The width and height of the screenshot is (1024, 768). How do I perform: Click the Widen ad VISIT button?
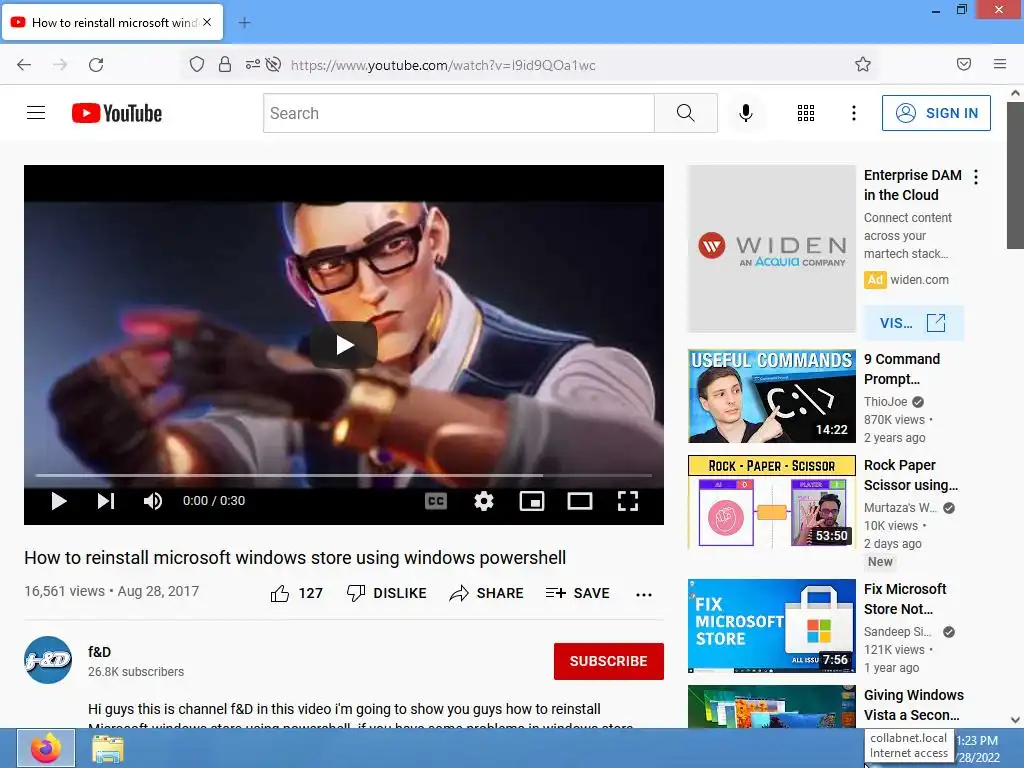[913, 323]
